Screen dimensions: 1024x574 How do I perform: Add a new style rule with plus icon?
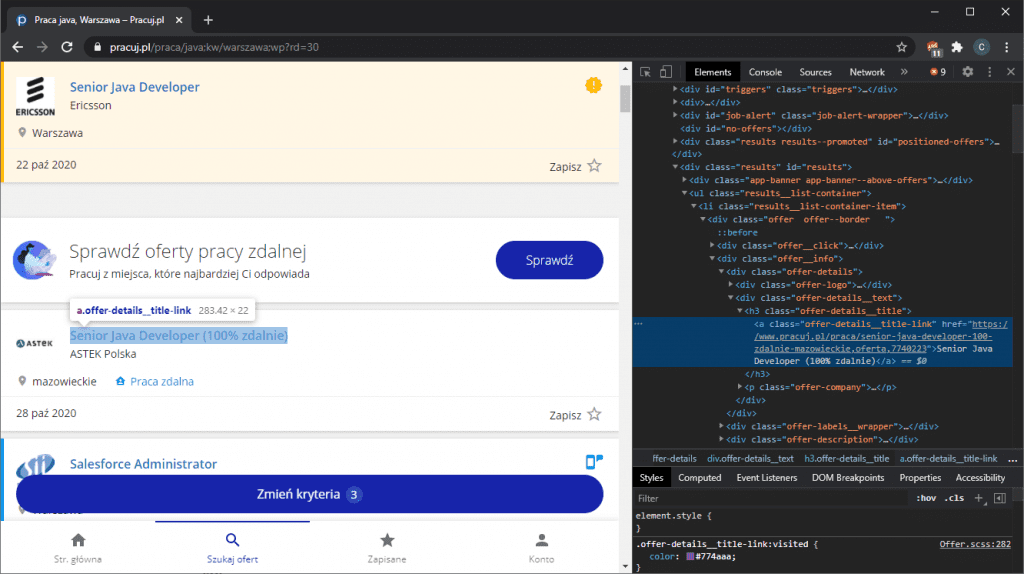(x=978, y=498)
